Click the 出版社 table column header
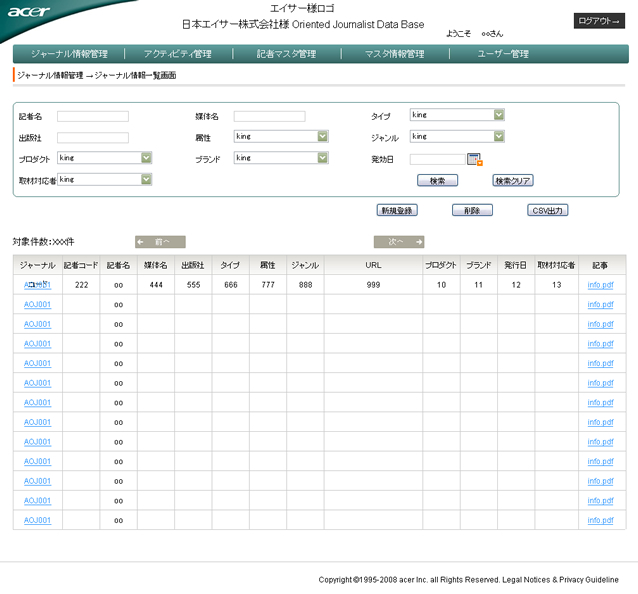Viewport: 638px width, 594px height. 193,265
